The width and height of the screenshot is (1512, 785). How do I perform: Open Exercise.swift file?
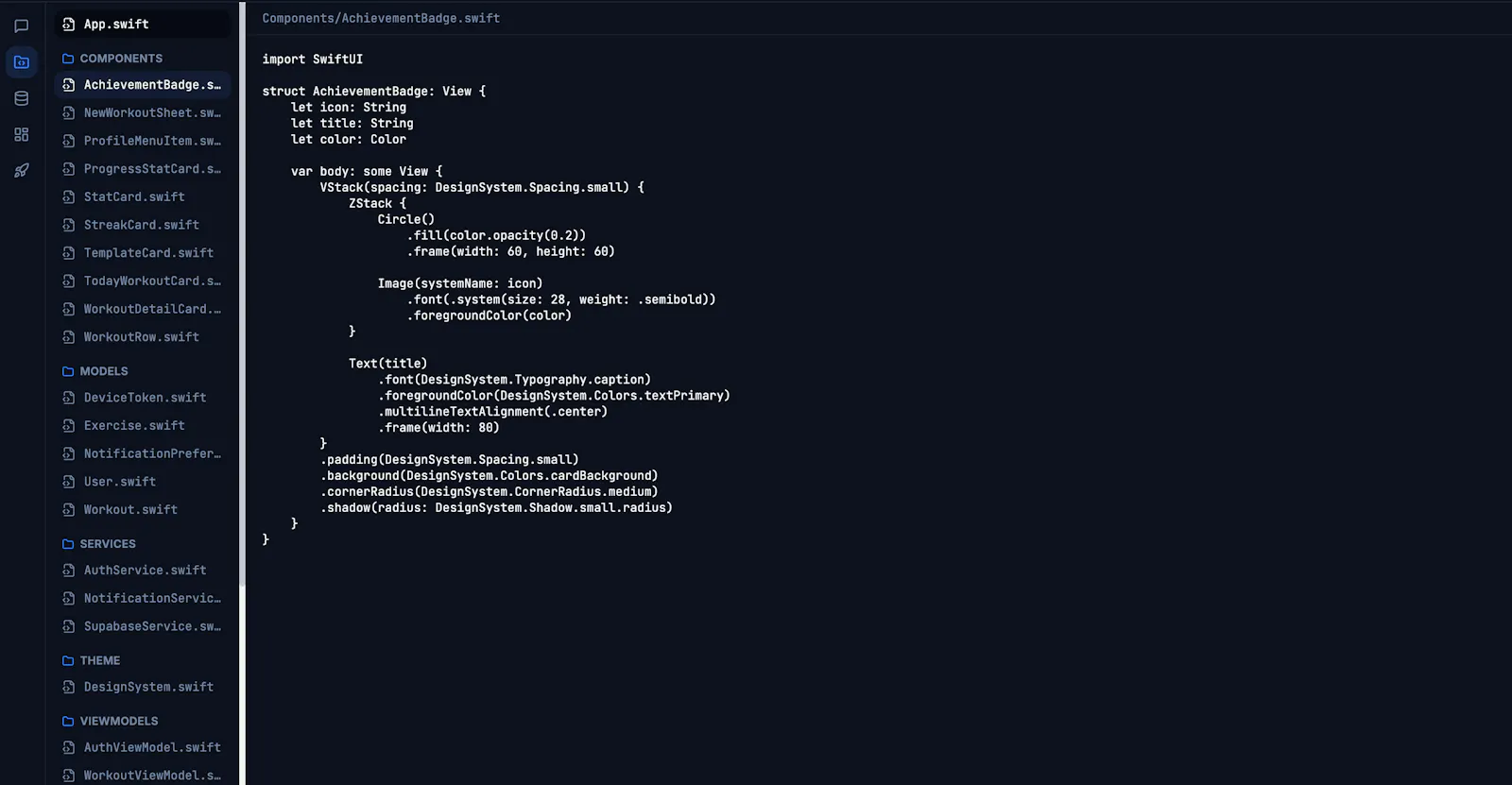[x=142, y=426]
